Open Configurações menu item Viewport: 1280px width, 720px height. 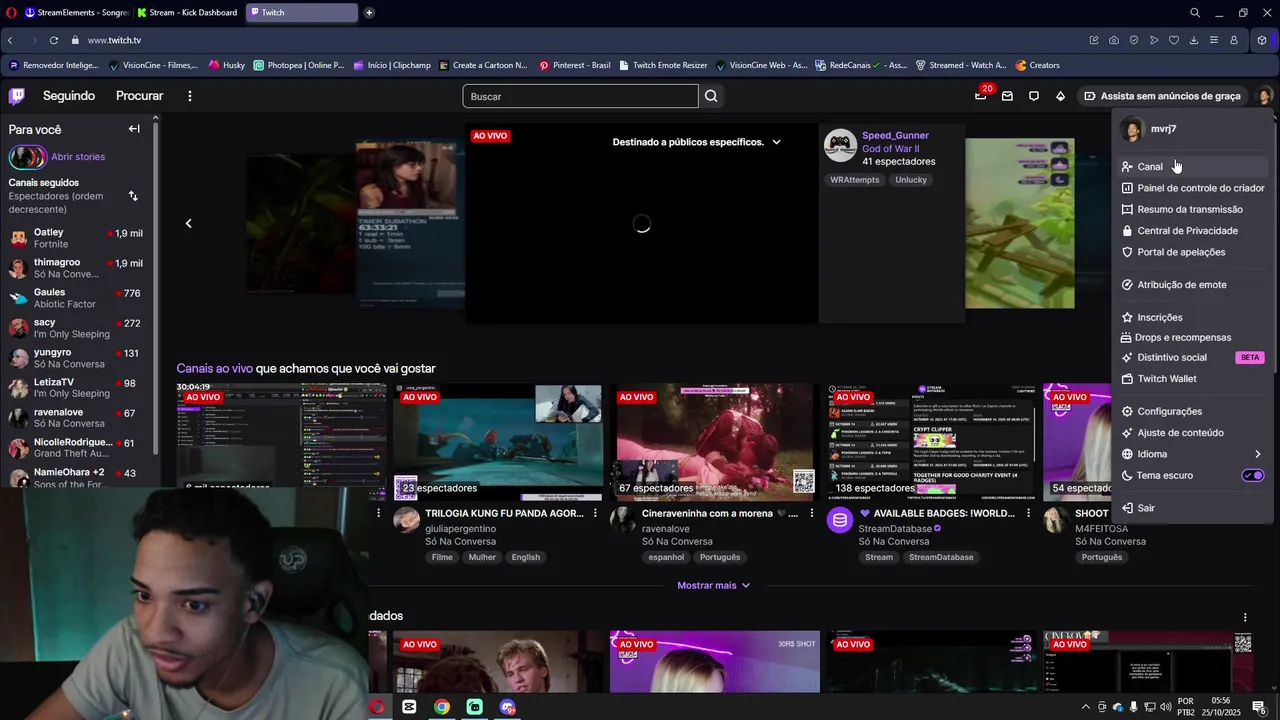point(1193,411)
